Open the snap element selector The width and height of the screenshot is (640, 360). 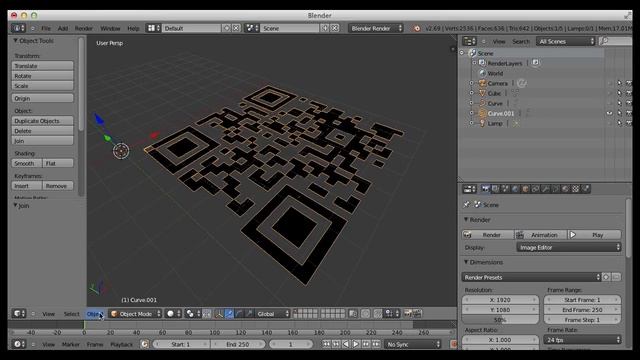click(391, 313)
